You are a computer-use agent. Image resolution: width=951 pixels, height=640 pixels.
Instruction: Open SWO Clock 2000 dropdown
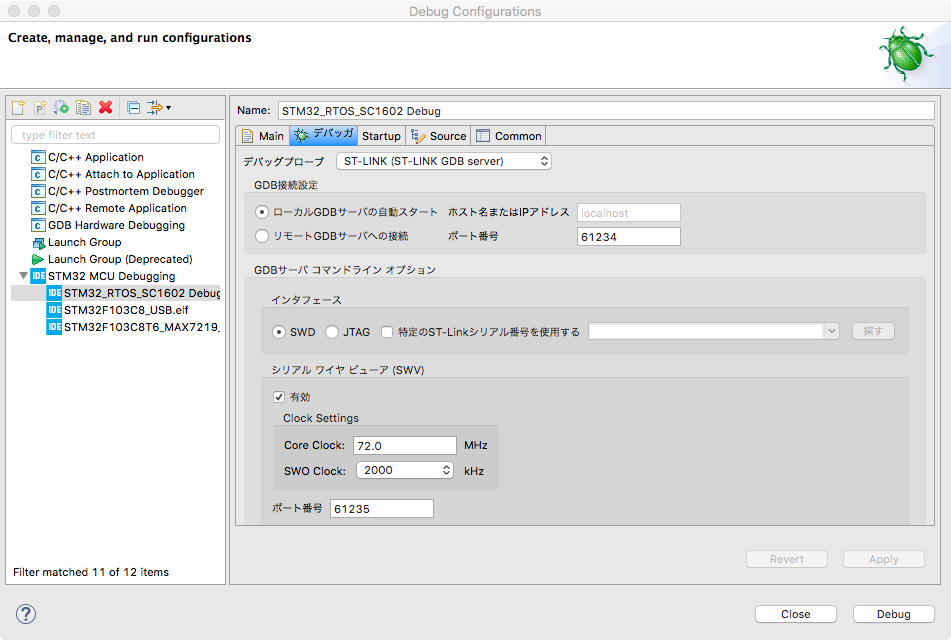[x=405, y=470]
